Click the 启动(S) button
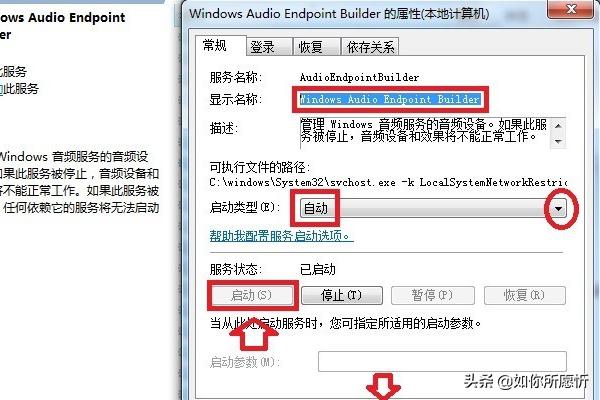The width and height of the screenshot is (600, 400). tap(252, 296)
